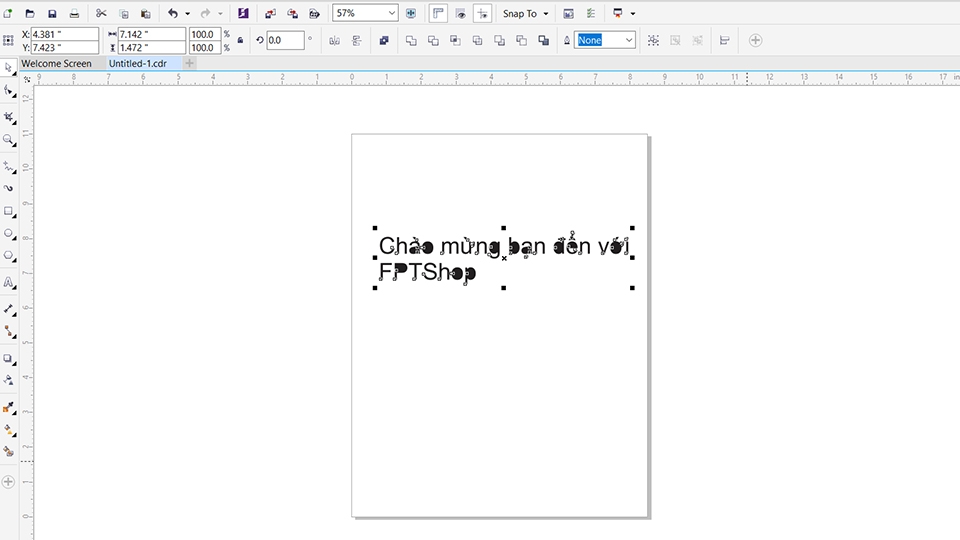Open the 57% zoom level dropdown

391,13
